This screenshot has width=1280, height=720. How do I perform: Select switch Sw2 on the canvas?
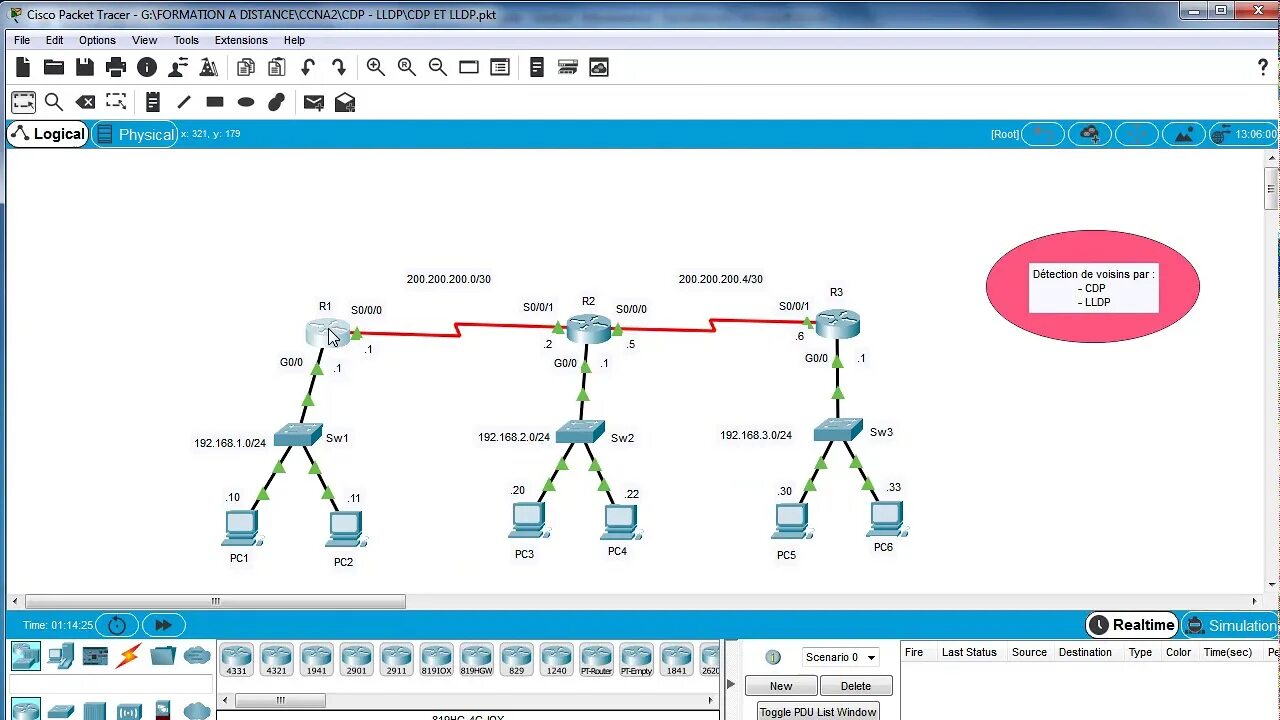point(580,431)
